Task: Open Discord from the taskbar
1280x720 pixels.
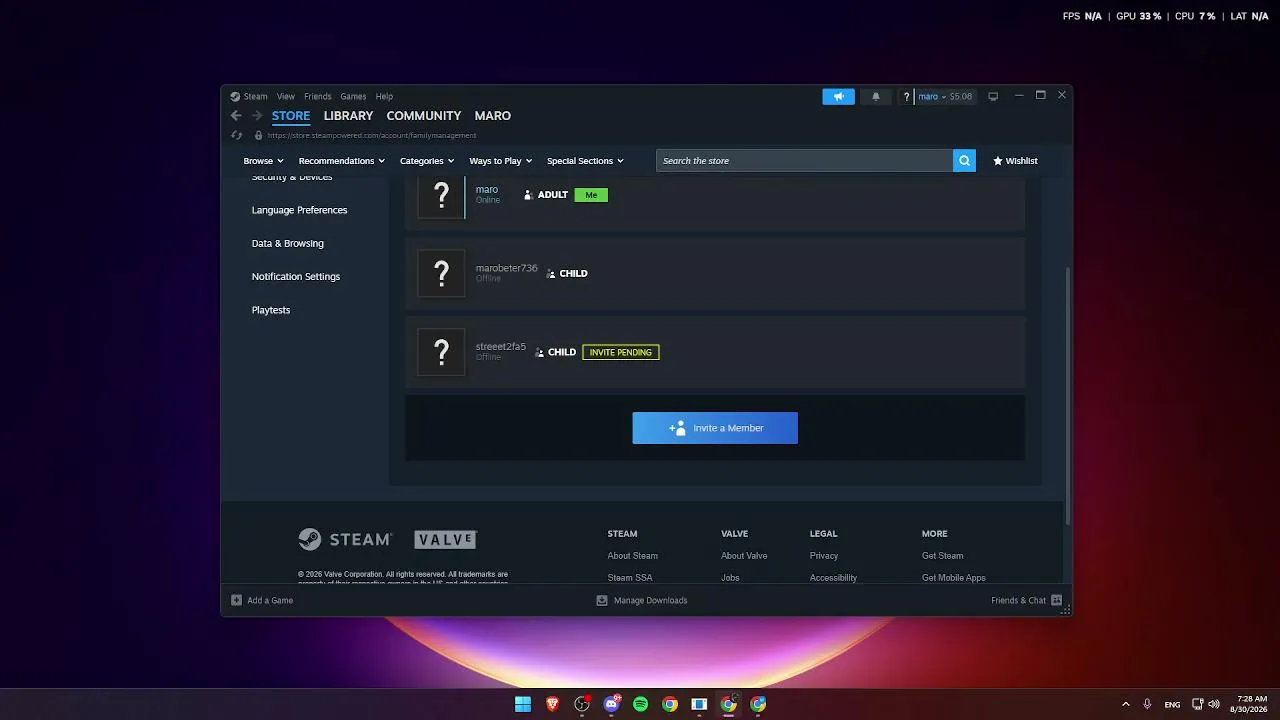Action: [x=612, y=704]
